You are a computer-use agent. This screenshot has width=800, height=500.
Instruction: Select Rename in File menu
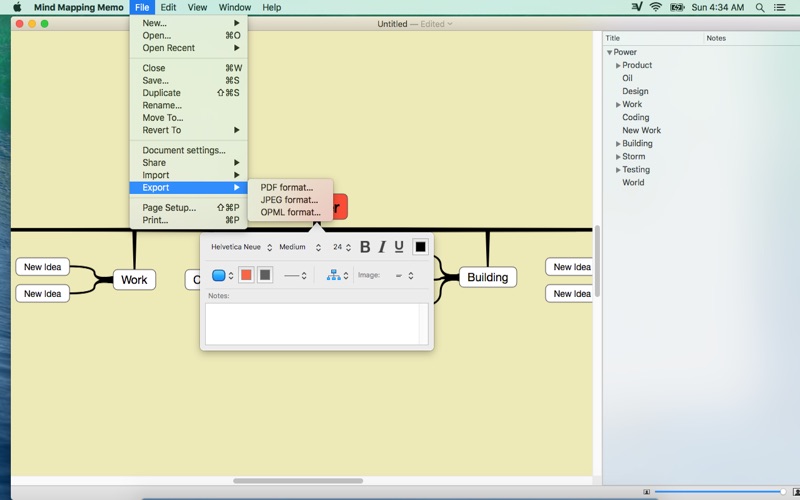tap(188, 105)
